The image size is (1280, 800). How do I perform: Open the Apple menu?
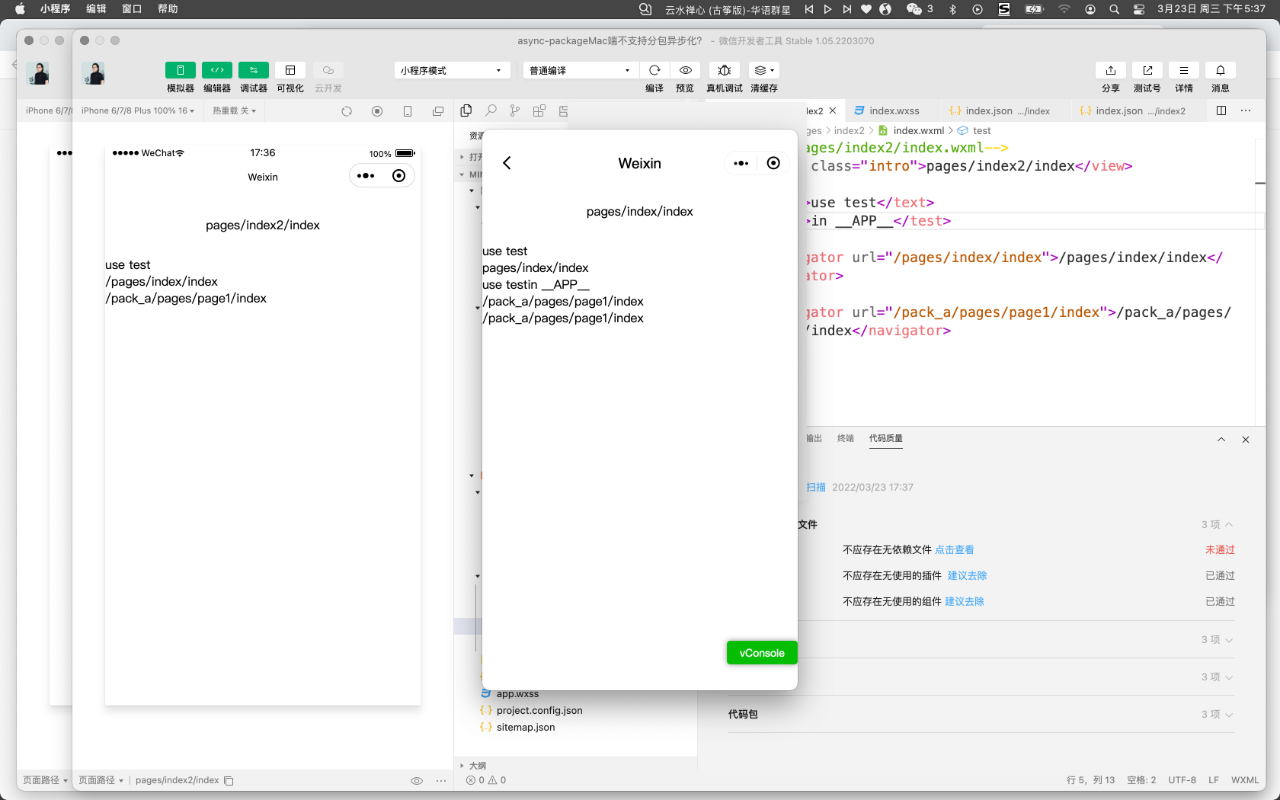[19, 9]
